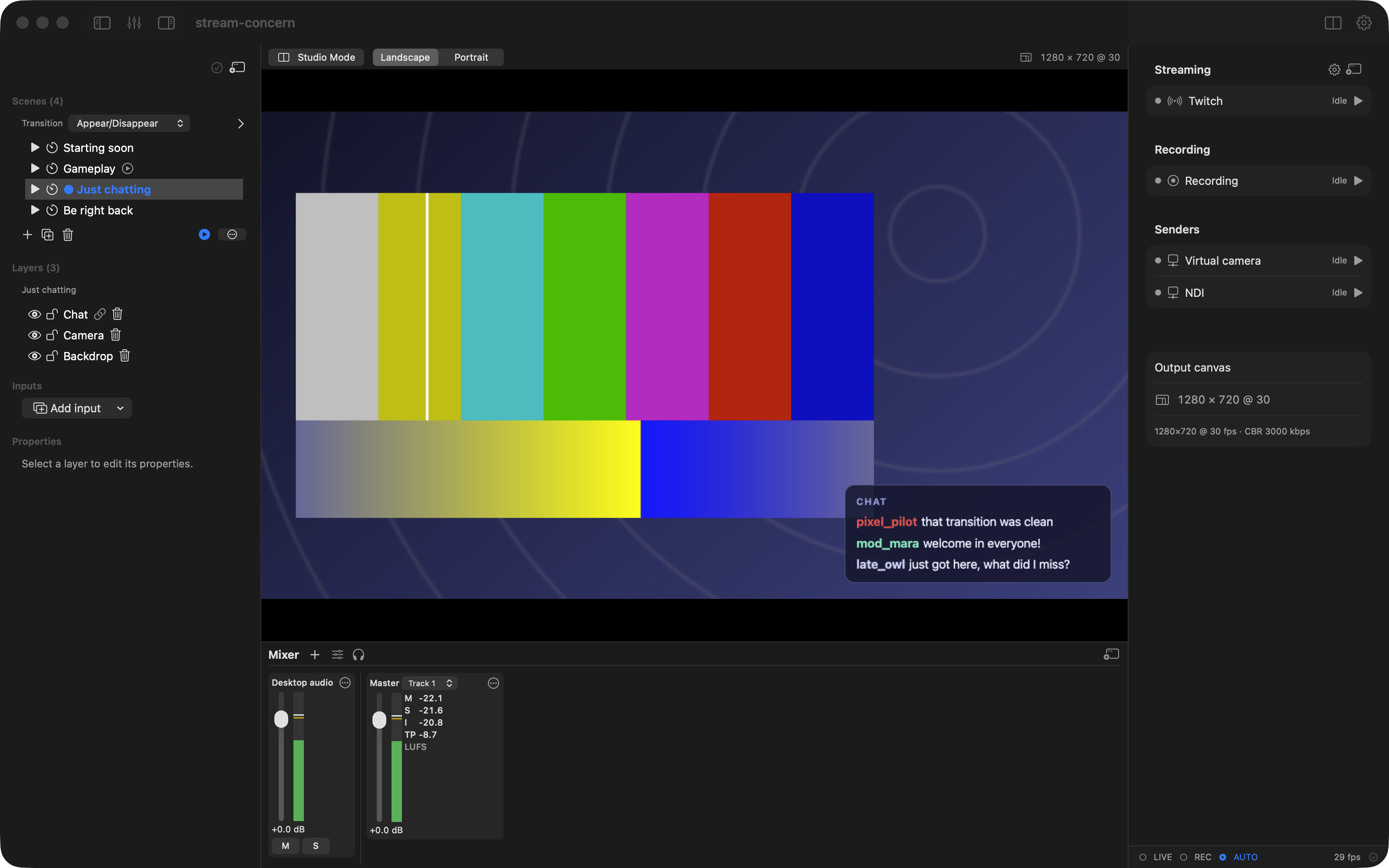1389x868 pixels.
Task: Click the link icon on Chat layer
Action: 100,314
